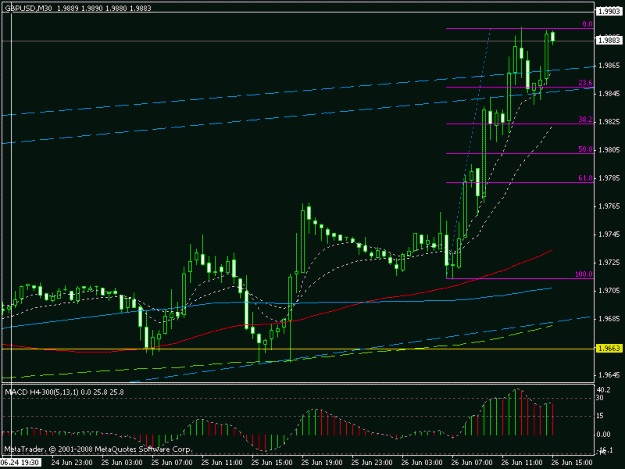Click the 25 Jun 23:00 time axis label
The height and width of the screenshot is (469, 625).
(372, 463)
